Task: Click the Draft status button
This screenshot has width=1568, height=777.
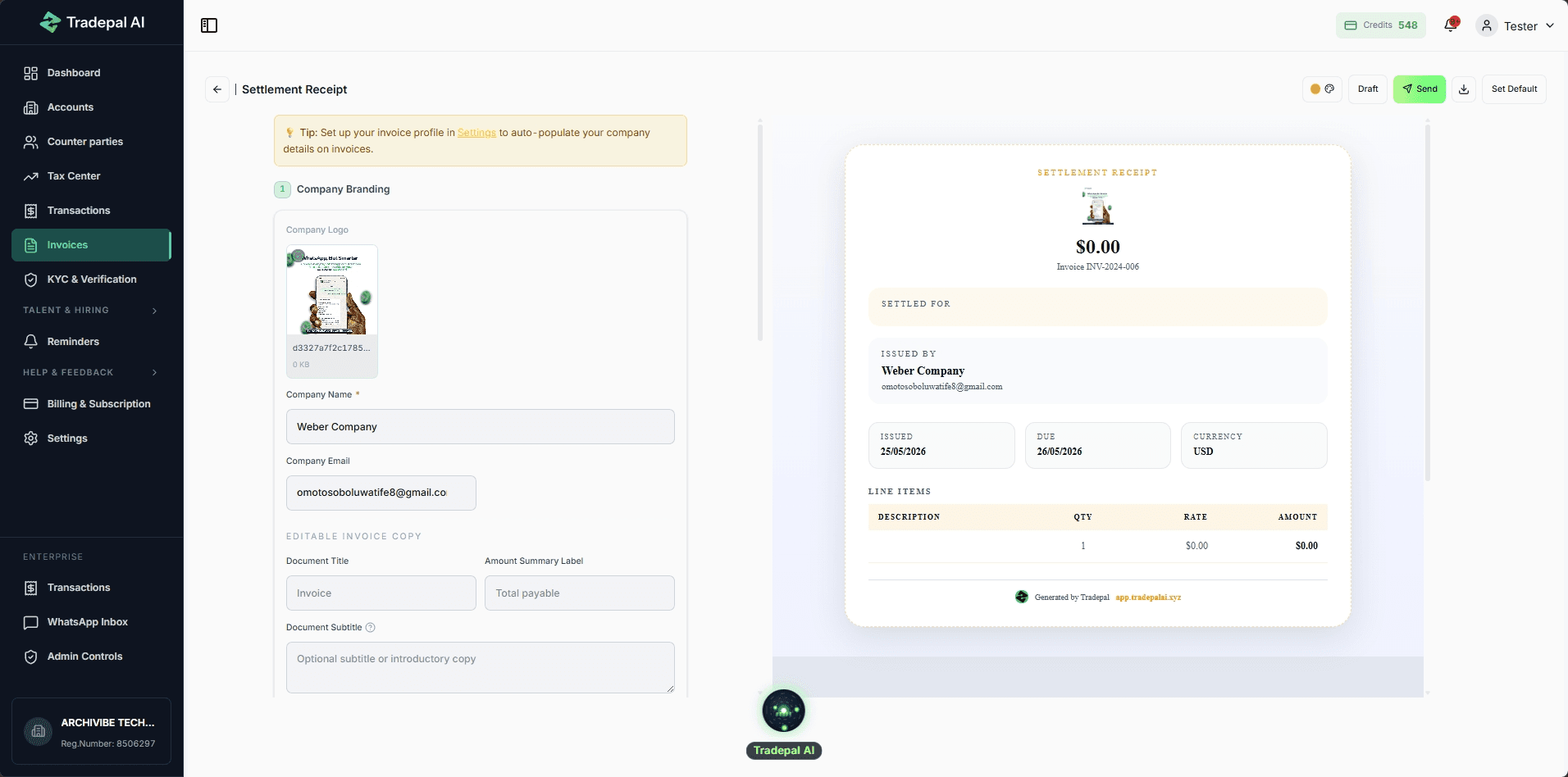Action: pos(1368,89)
